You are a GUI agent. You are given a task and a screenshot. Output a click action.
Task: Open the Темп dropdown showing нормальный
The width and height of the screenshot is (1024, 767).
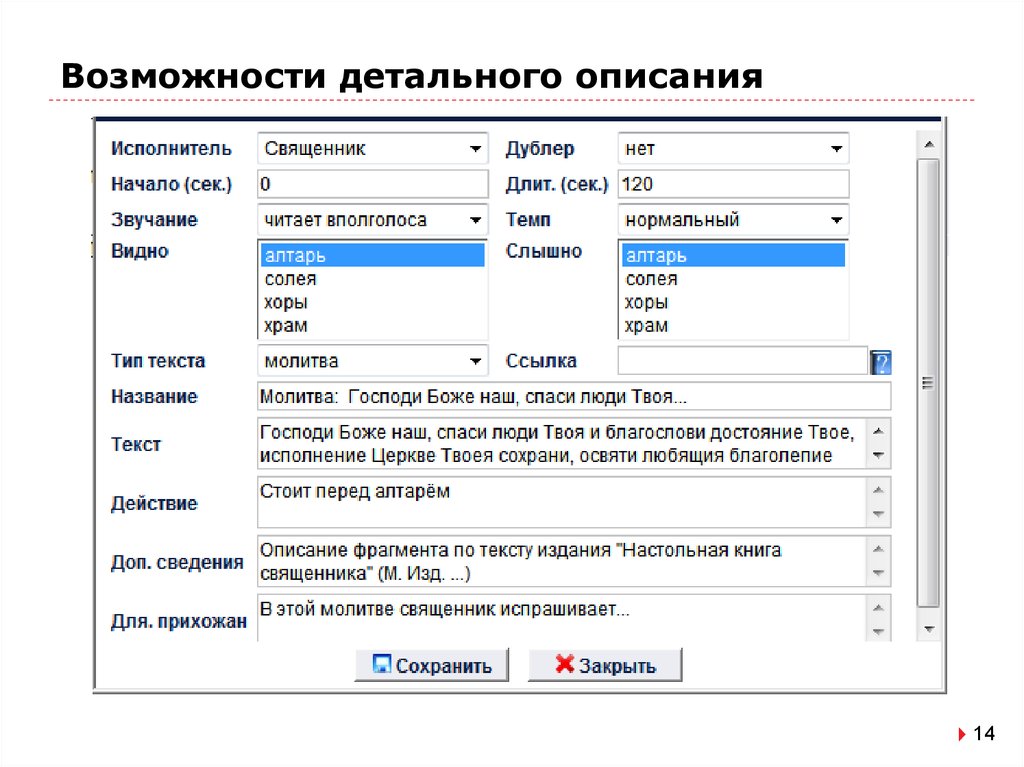point(838,219)
